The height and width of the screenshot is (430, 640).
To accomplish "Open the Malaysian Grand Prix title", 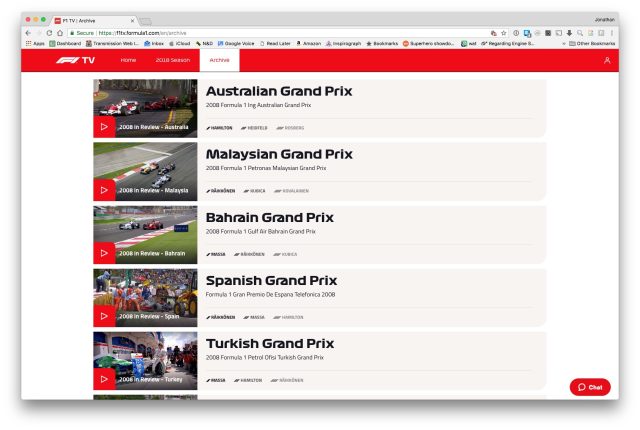I will coord(279,155).
